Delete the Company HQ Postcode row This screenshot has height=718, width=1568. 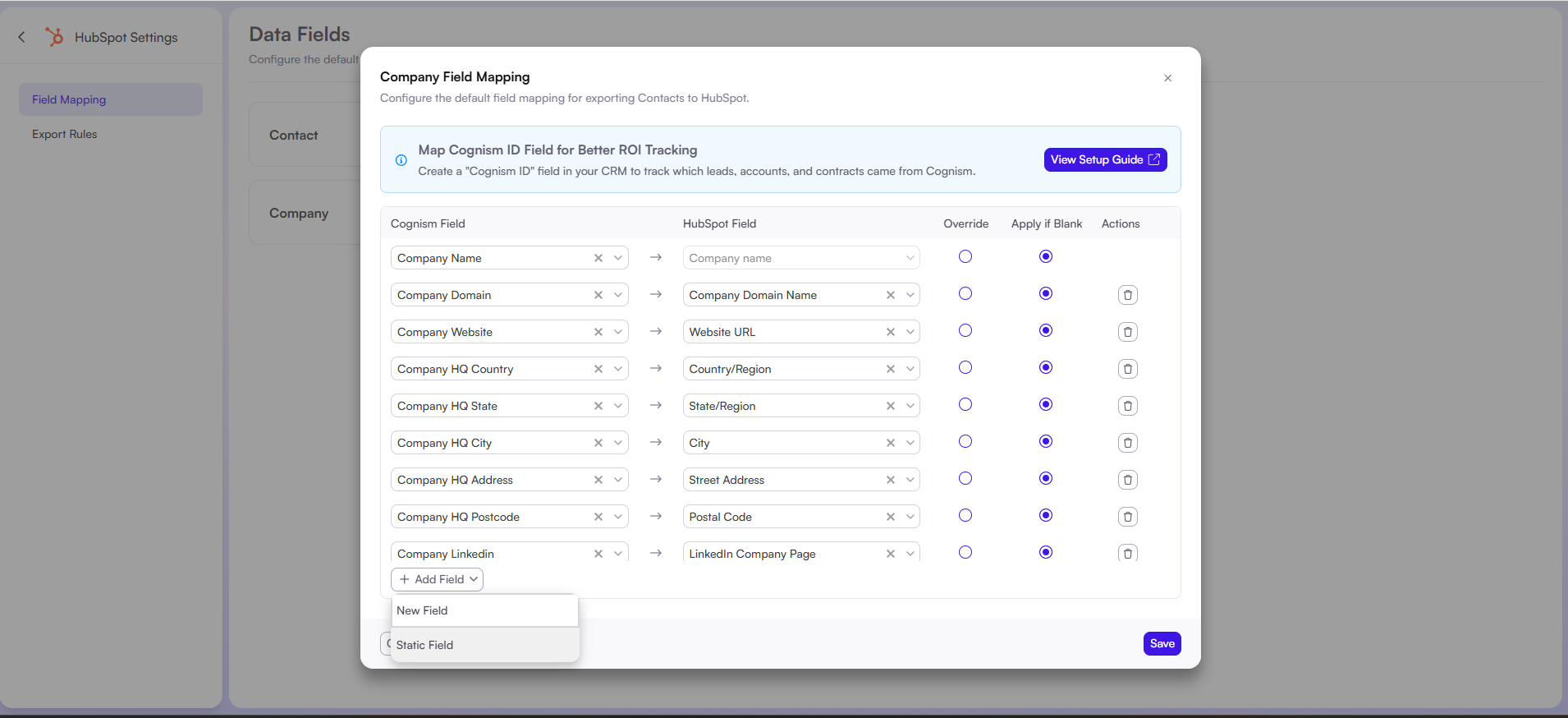1127,517
